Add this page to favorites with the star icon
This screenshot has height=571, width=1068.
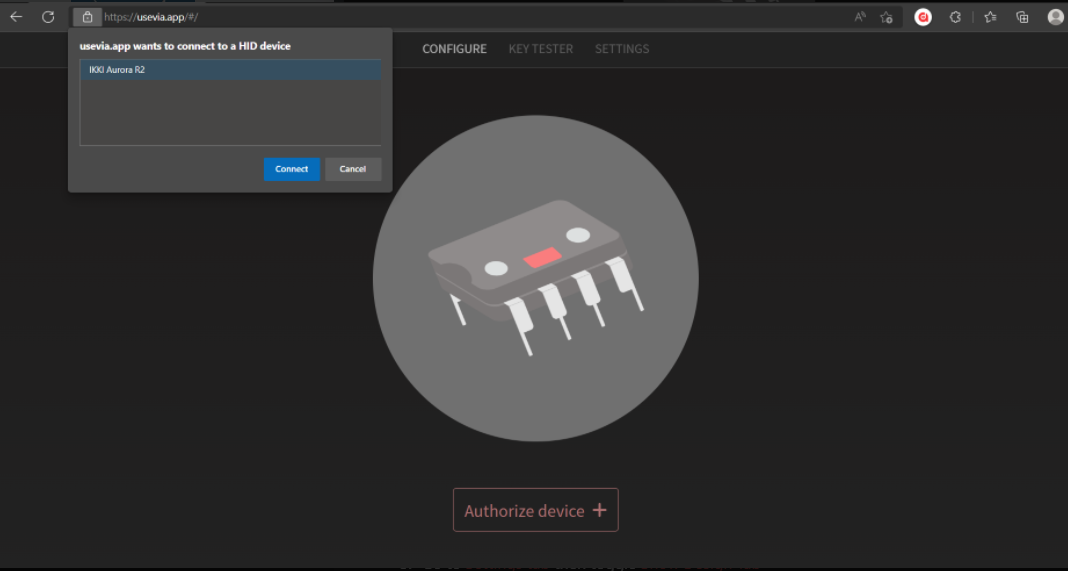[885, 17]
